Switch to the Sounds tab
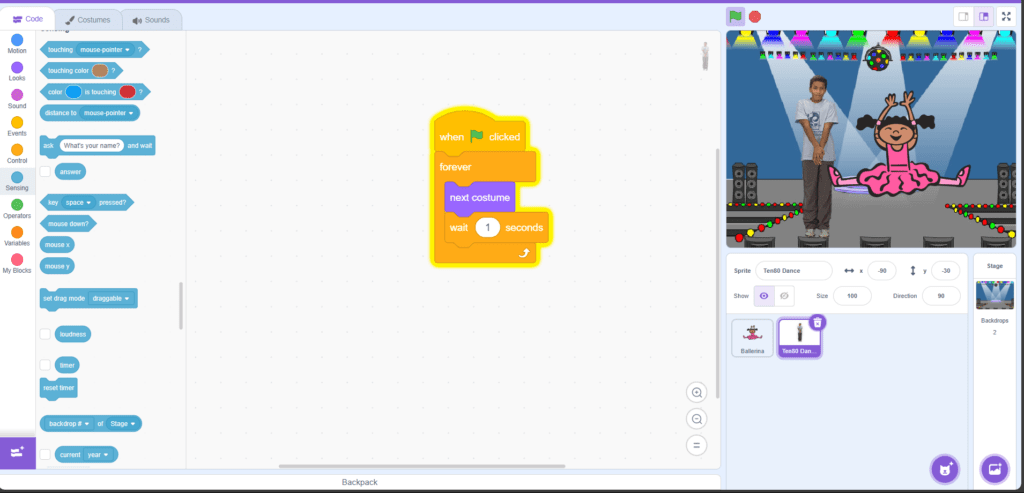 pos(151,19)
